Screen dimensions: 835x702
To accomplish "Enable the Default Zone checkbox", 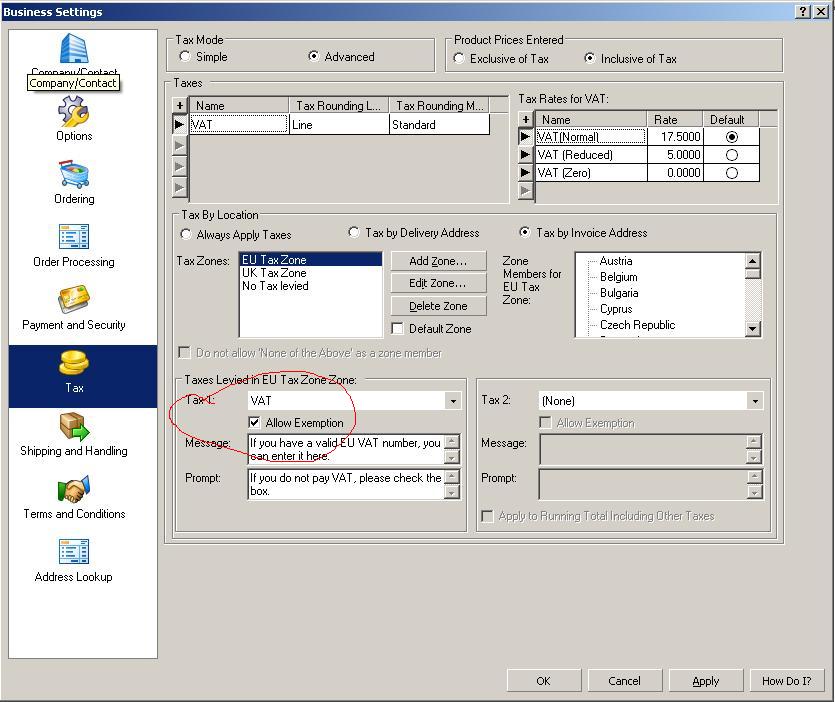I will coord(397,329).
